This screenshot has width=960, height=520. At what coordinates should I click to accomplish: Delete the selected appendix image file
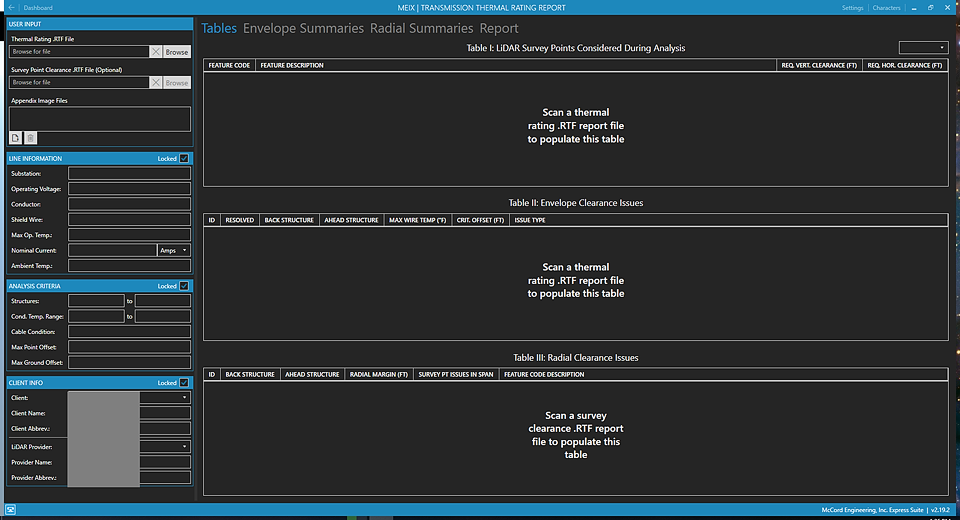click(x=30, y=138)
